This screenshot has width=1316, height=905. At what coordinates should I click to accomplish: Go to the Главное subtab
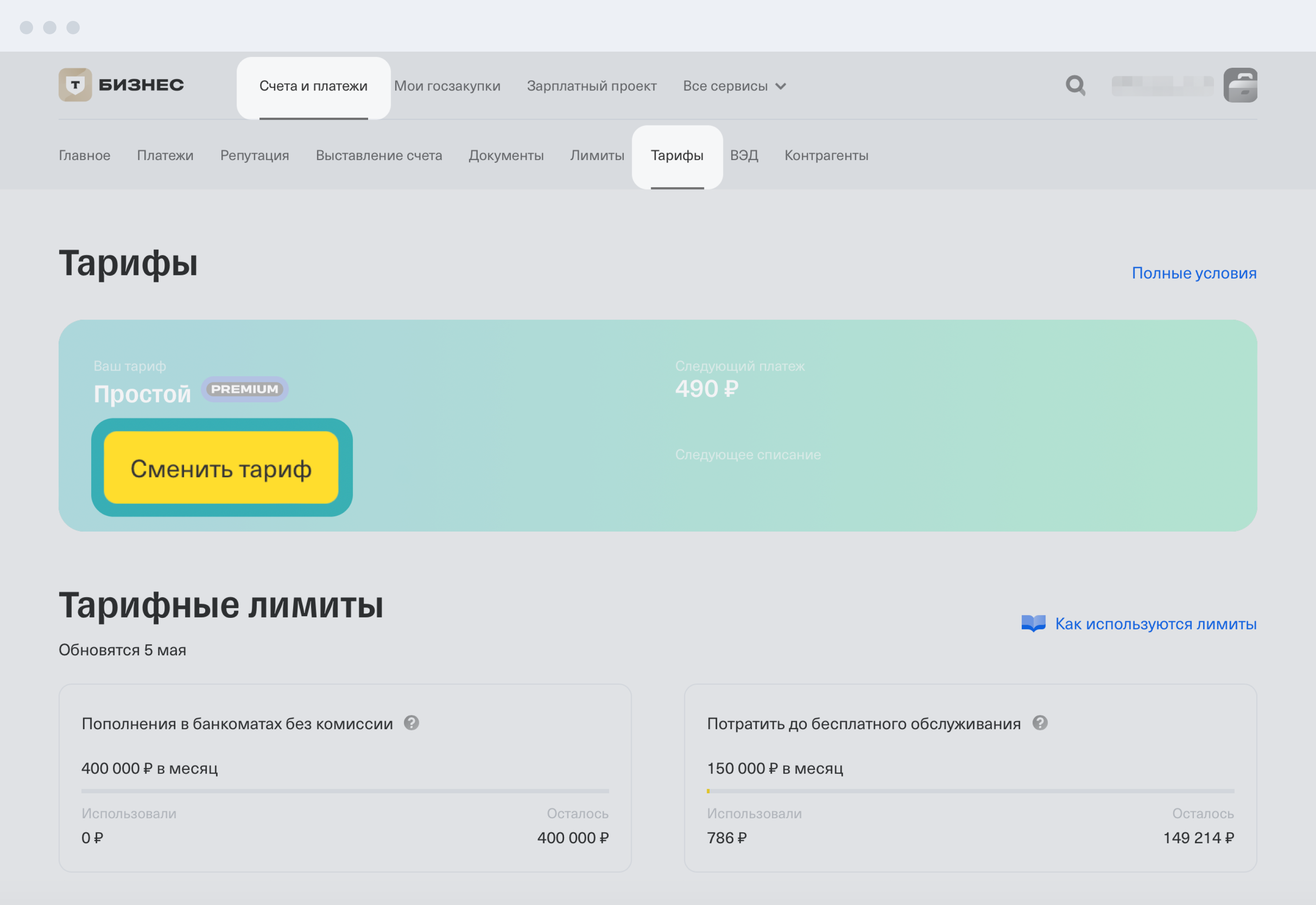pyautogui.click(x=84, y=155)
